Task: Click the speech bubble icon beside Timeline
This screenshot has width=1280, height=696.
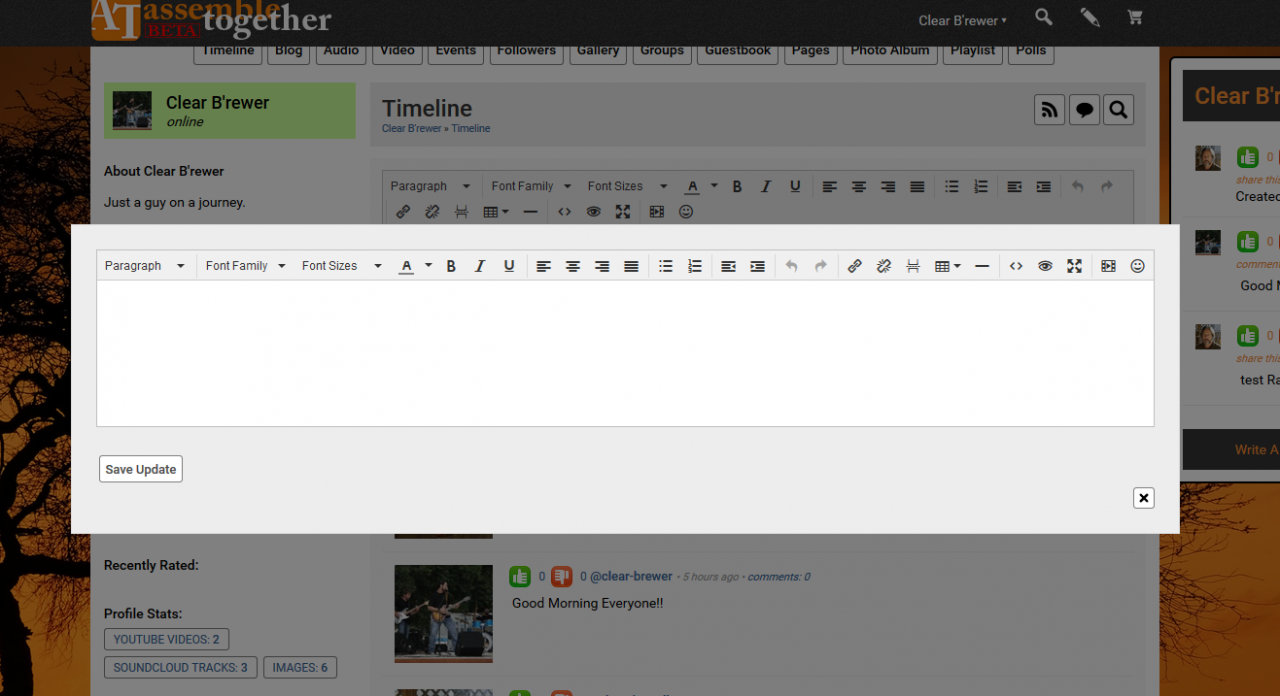Action: click(1084, 110)
